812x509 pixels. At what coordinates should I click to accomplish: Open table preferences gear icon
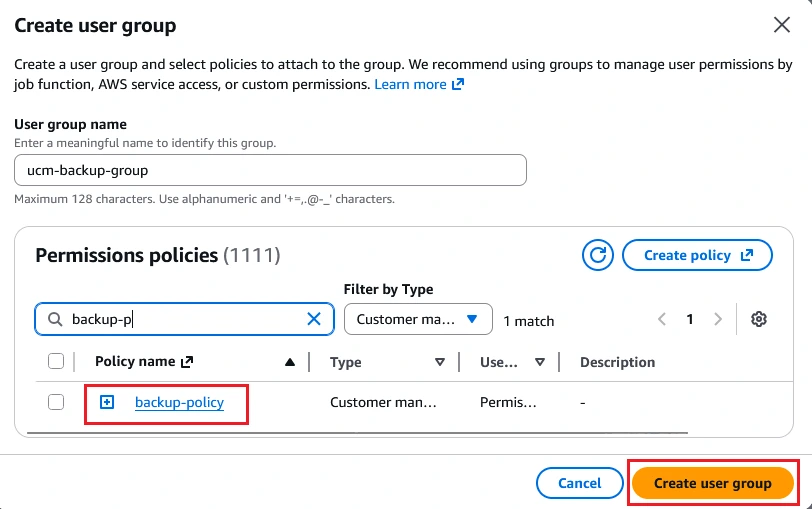(x=759, y=319)
